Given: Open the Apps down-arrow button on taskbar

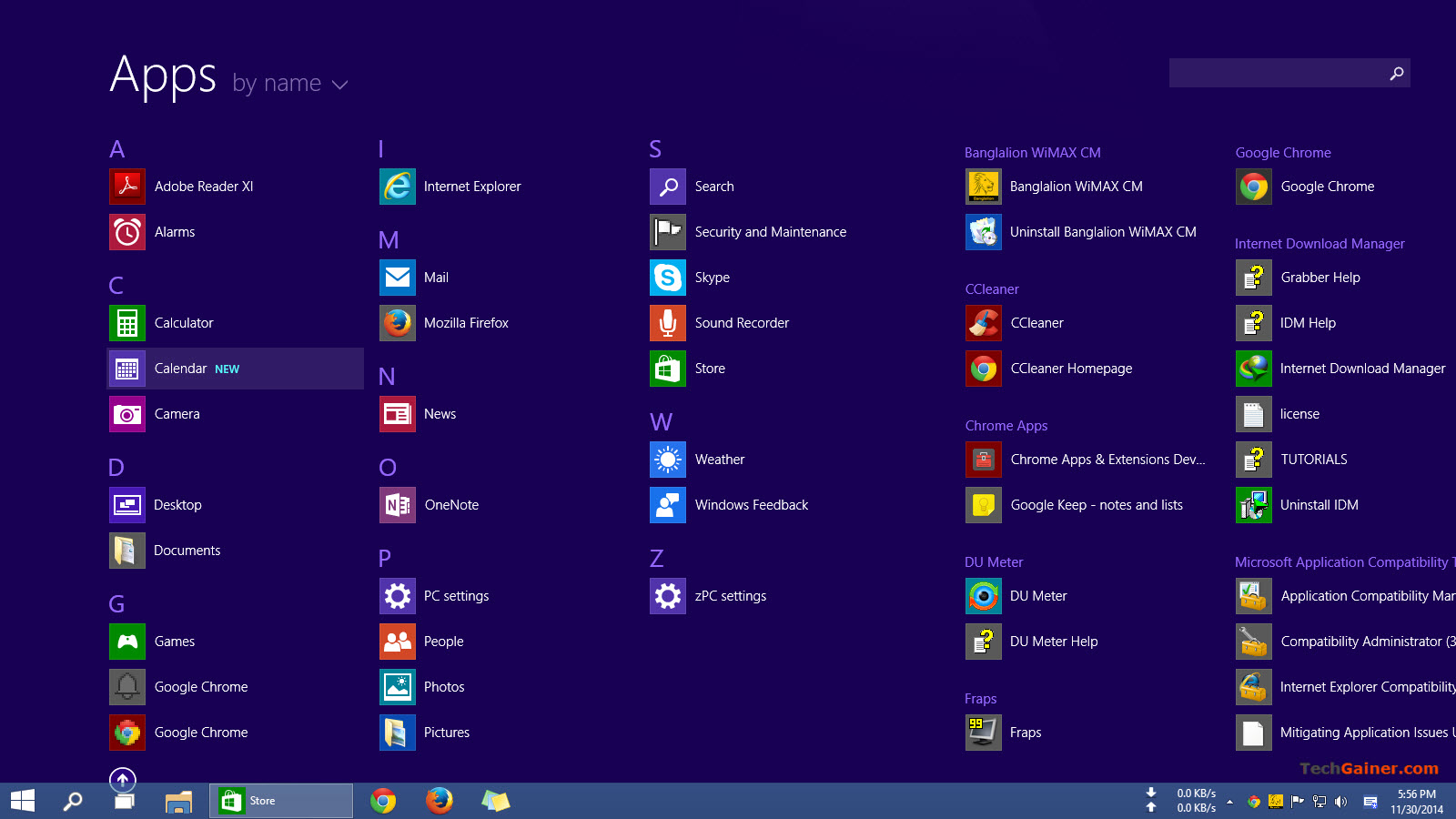Looking at the screenshot, I should point(123,779).
